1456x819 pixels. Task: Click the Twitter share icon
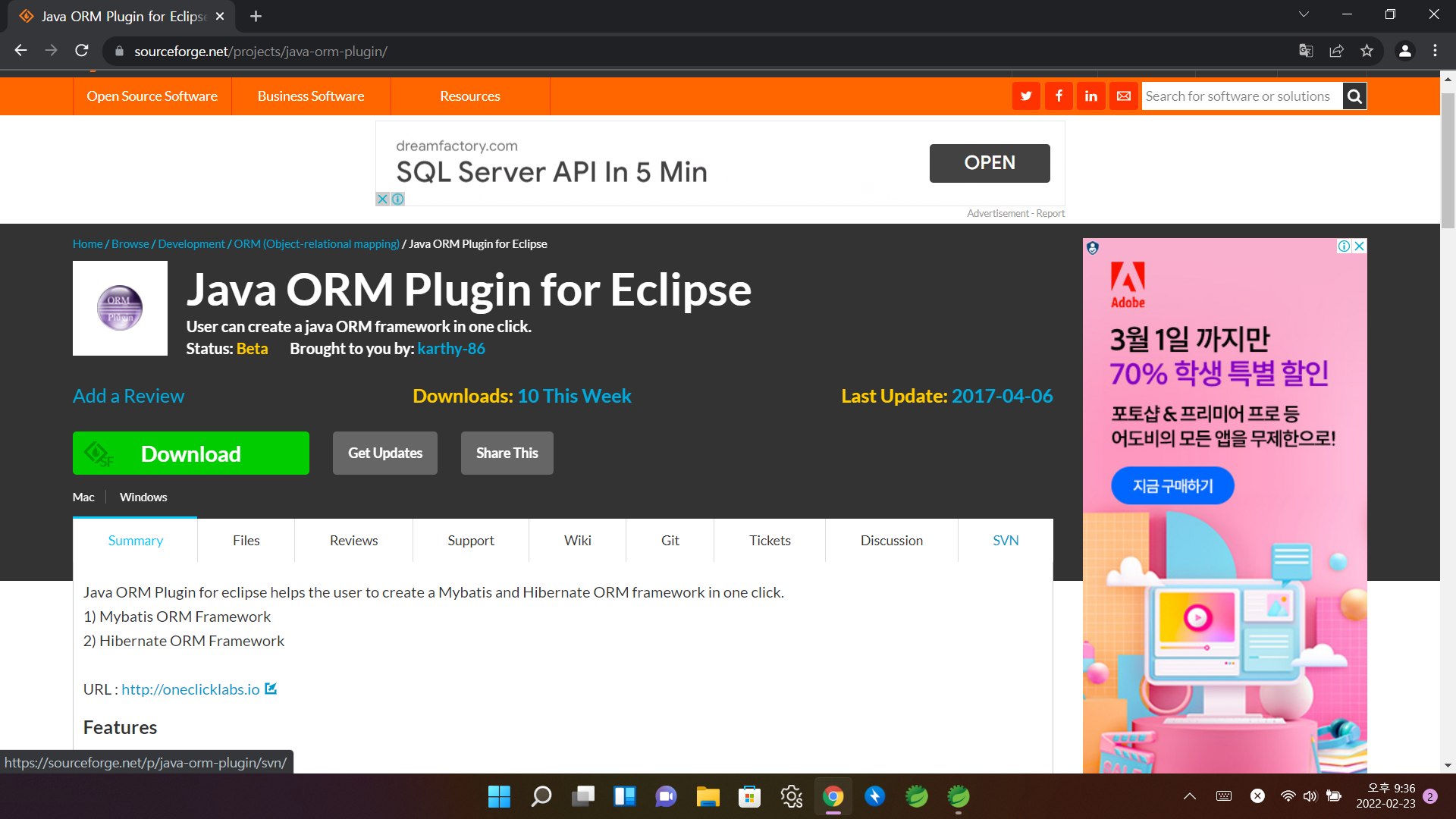pyautogui.click(x=1026, y=96)
